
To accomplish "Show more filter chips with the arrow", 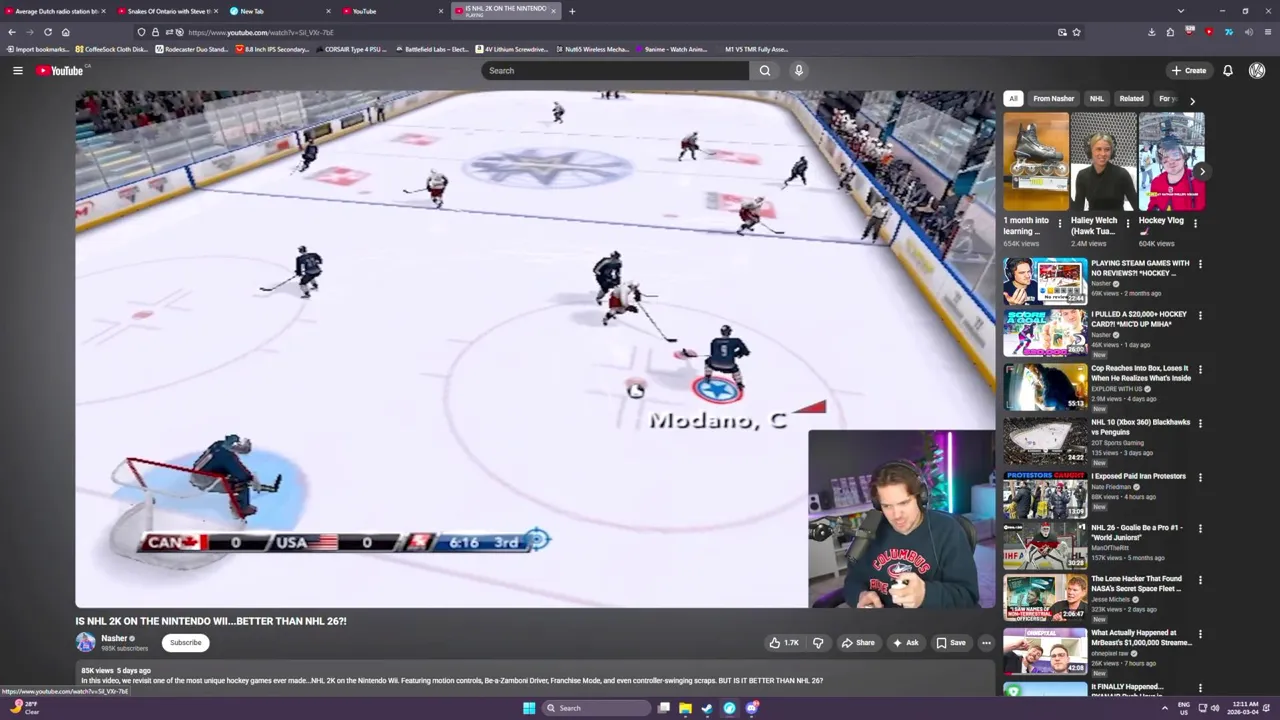I will (1192, 100).
